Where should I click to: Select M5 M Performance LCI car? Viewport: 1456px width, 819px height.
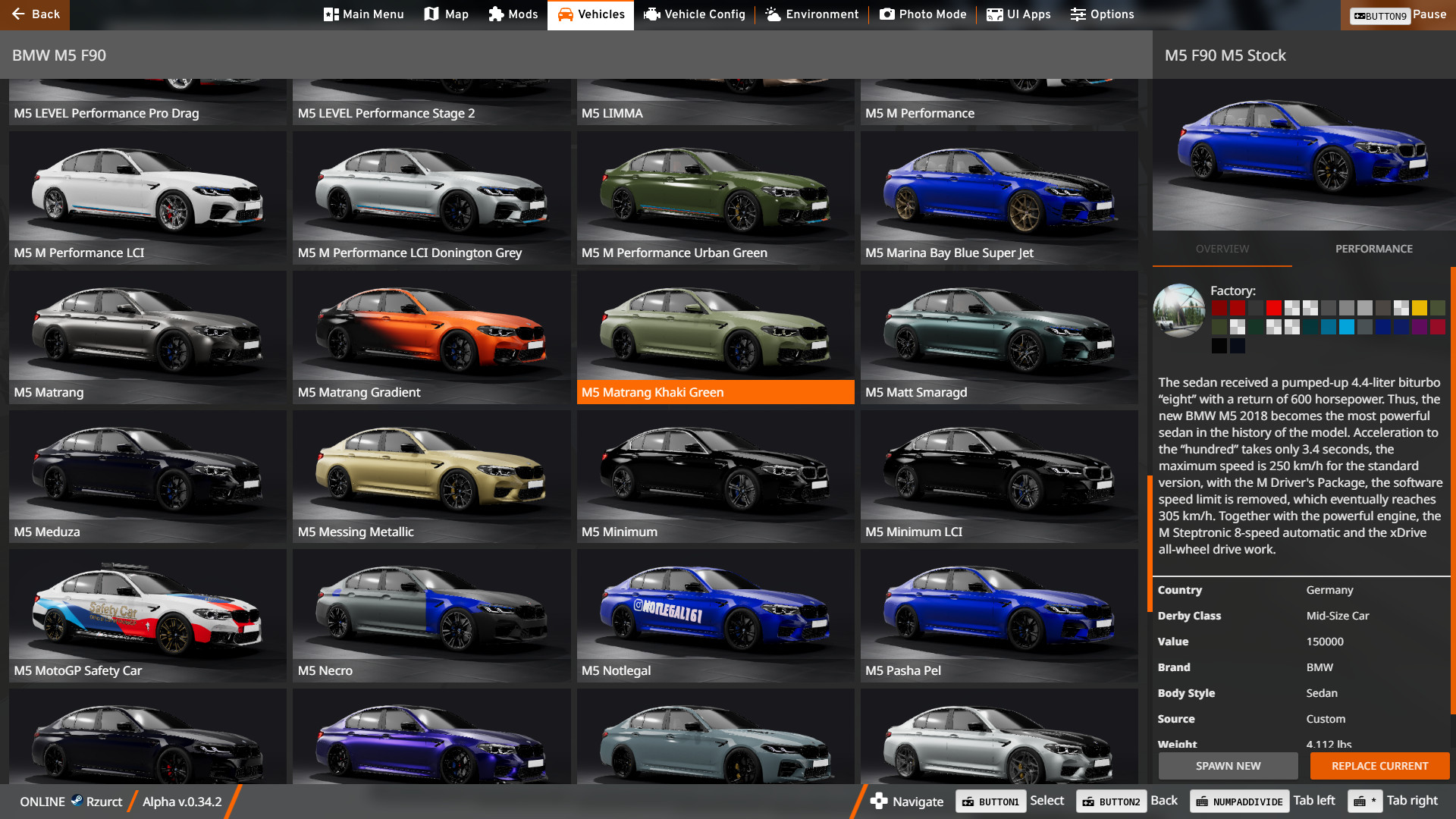[x=148, y=198]
